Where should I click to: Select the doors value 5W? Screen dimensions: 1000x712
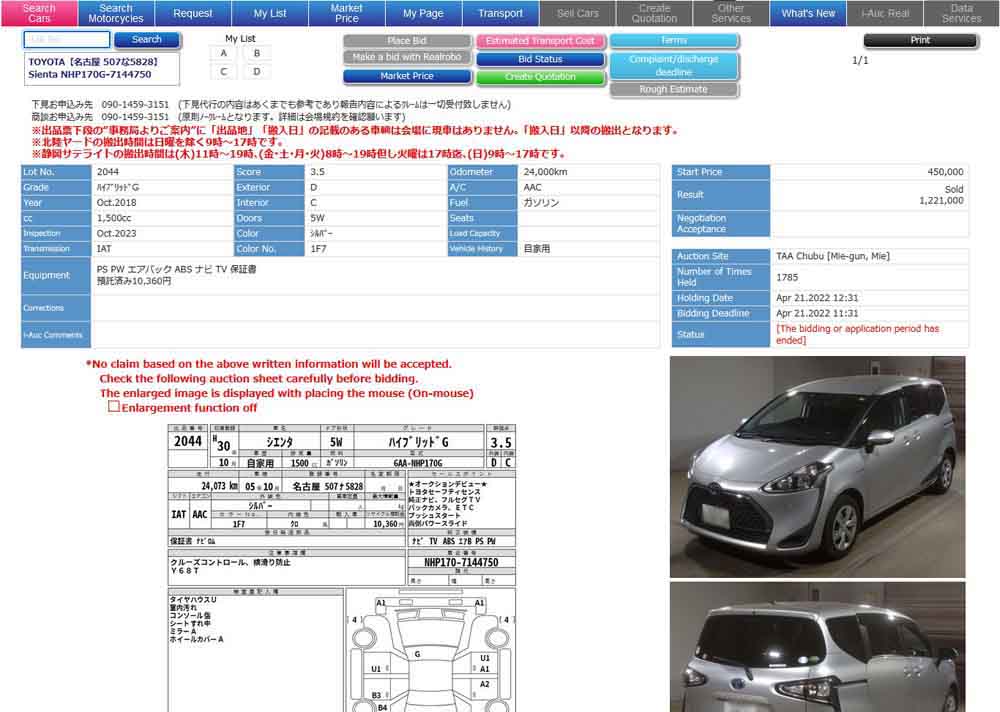[318, 218]
